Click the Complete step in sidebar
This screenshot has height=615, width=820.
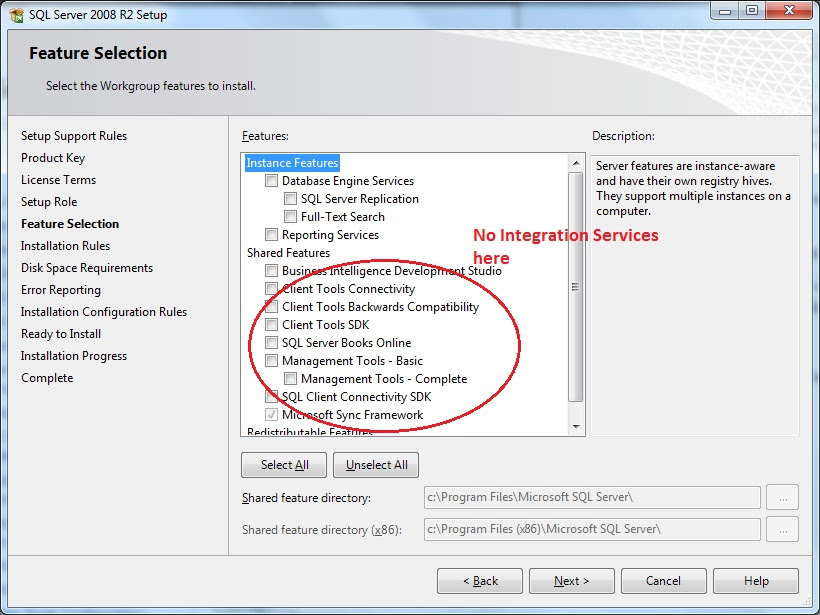[x=47, y=378]
